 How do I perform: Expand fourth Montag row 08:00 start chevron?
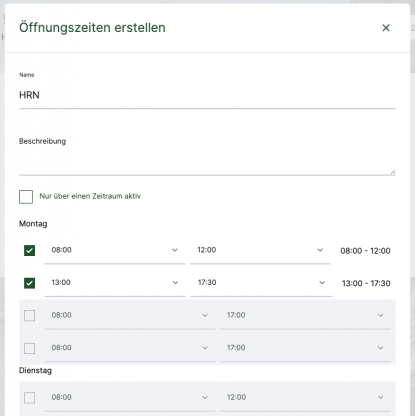pyautogui.click(x=205, y=348)
